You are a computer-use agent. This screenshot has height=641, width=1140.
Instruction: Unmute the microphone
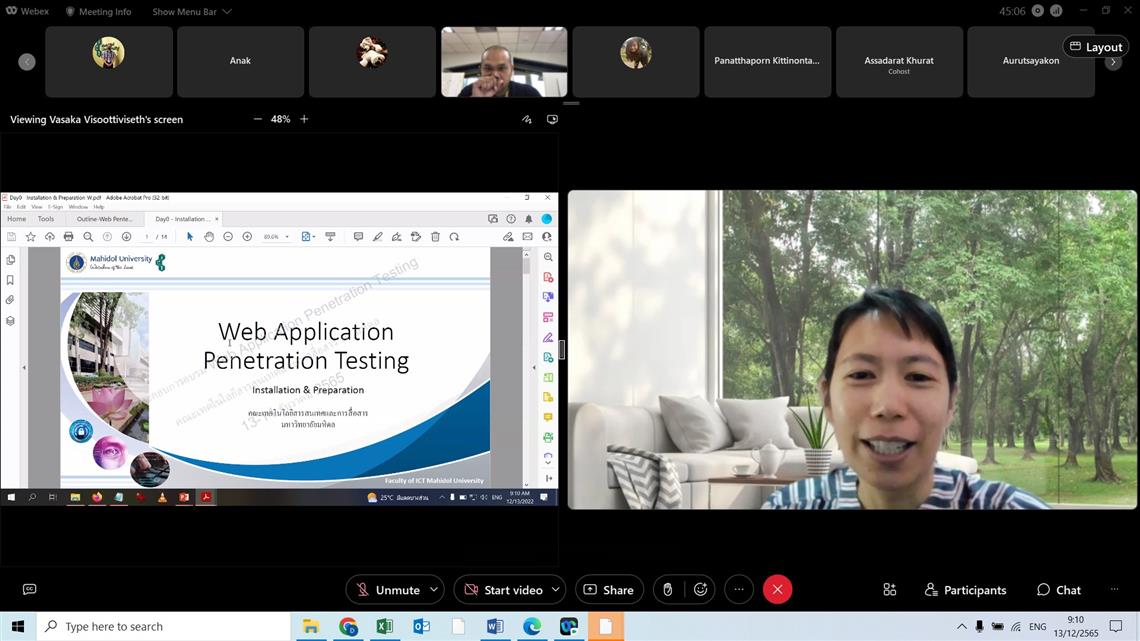point(387,590)
